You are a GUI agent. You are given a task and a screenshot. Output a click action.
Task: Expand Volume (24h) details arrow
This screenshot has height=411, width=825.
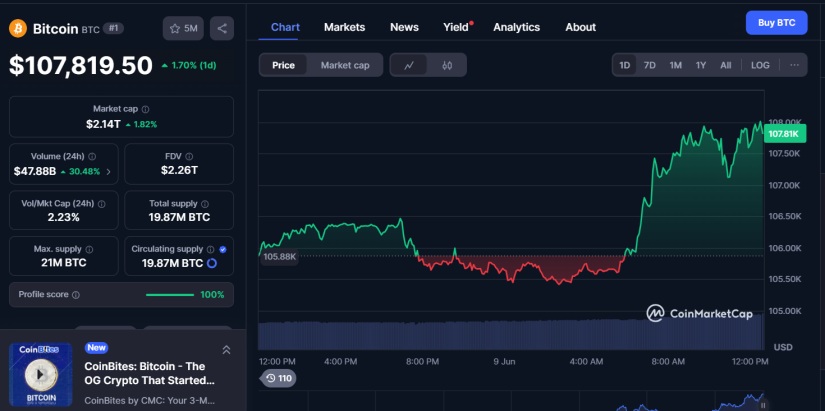coord(108,171)
